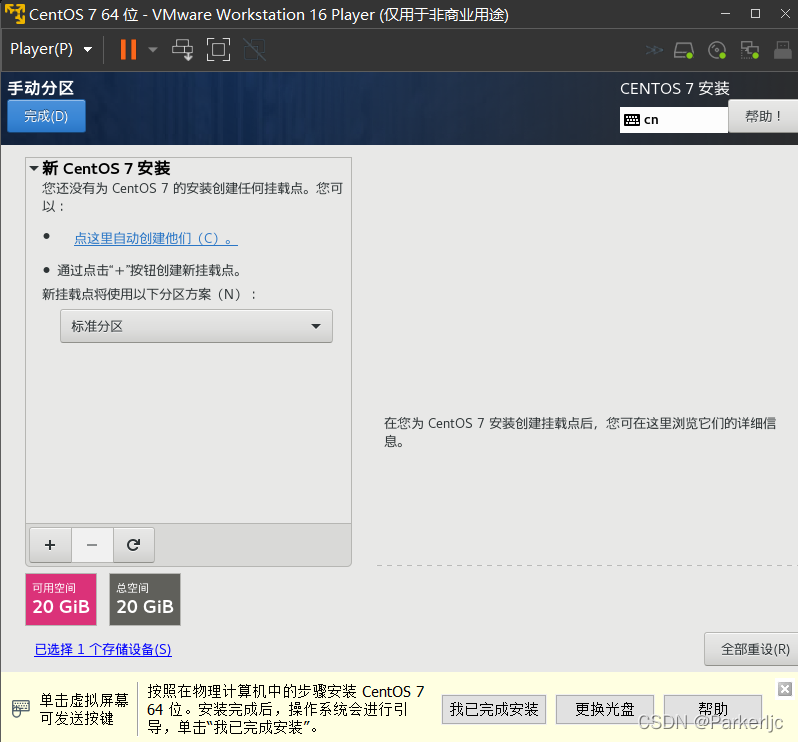798x742 pixels.
Task: Open the network adapter device icon
Action: click(x=750, y=50)
